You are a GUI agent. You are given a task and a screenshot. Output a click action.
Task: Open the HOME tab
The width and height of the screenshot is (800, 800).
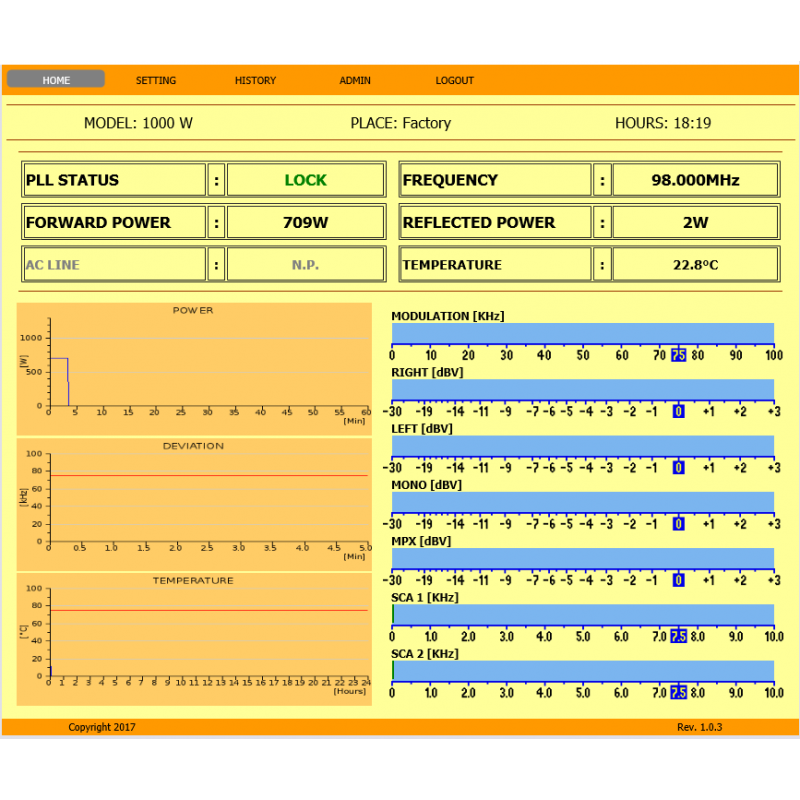point(56,80)
